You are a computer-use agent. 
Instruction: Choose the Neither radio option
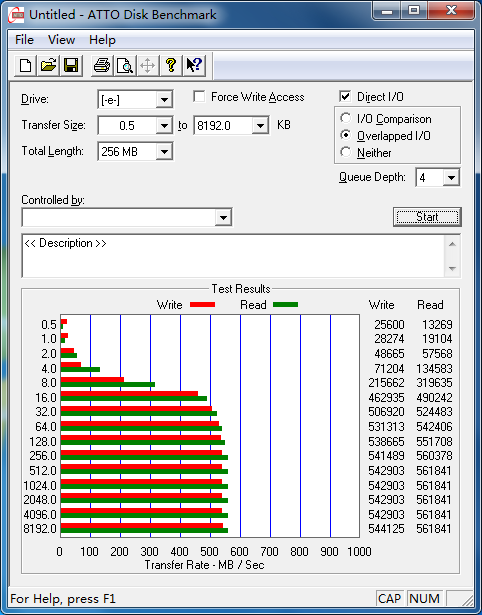(346, 152)
